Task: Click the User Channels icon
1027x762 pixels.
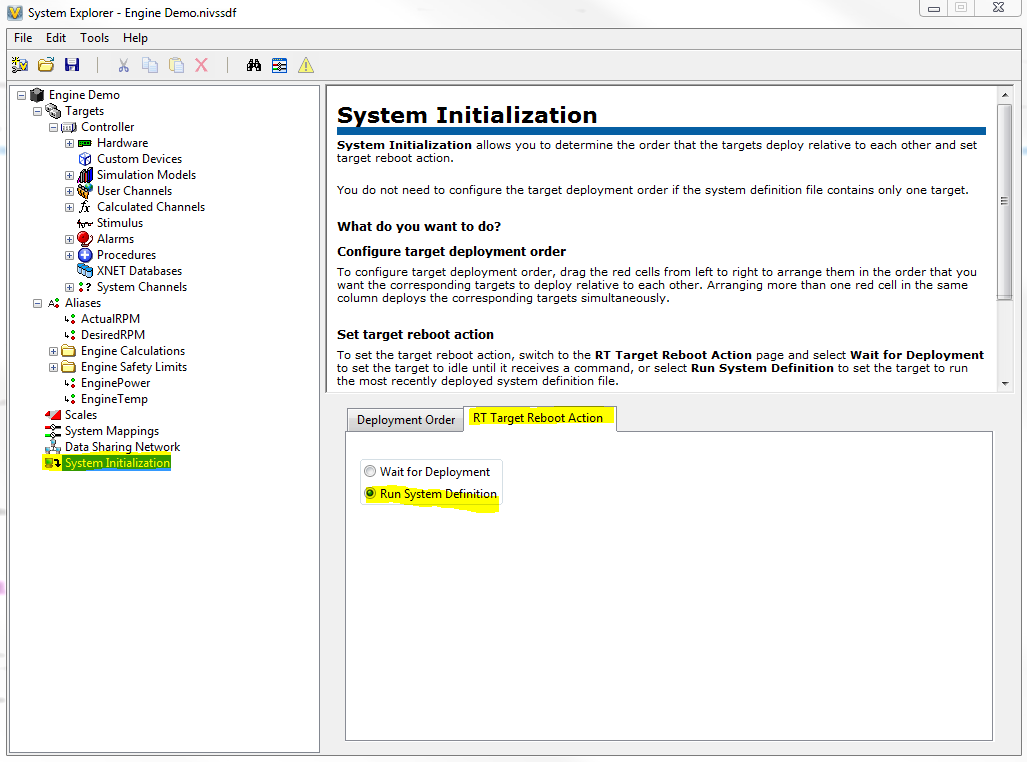Action: [84, 191]
